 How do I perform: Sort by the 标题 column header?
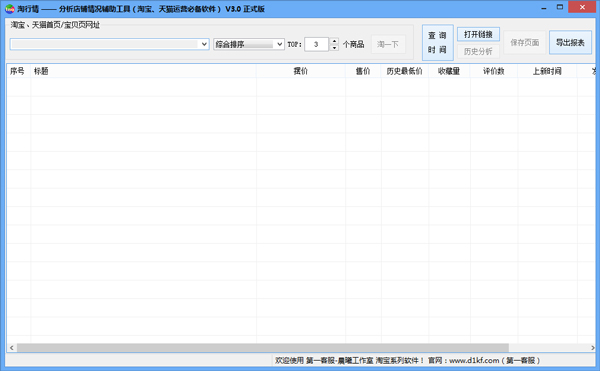(x=143, y=71)
